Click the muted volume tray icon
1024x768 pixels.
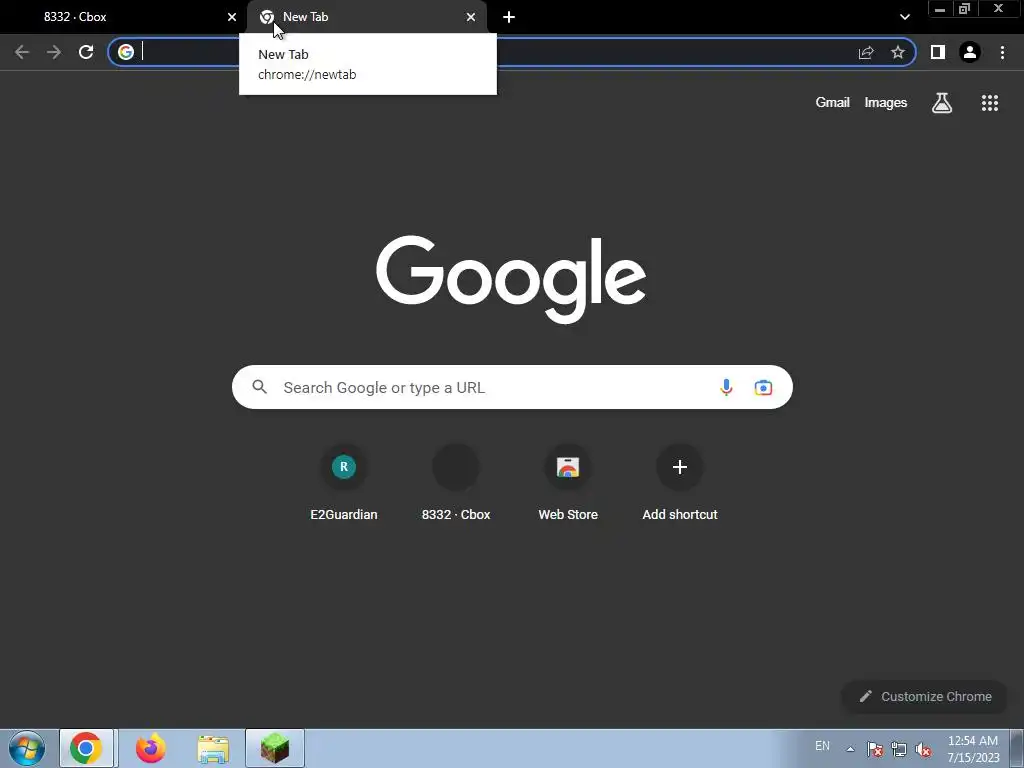pos(923,749)
